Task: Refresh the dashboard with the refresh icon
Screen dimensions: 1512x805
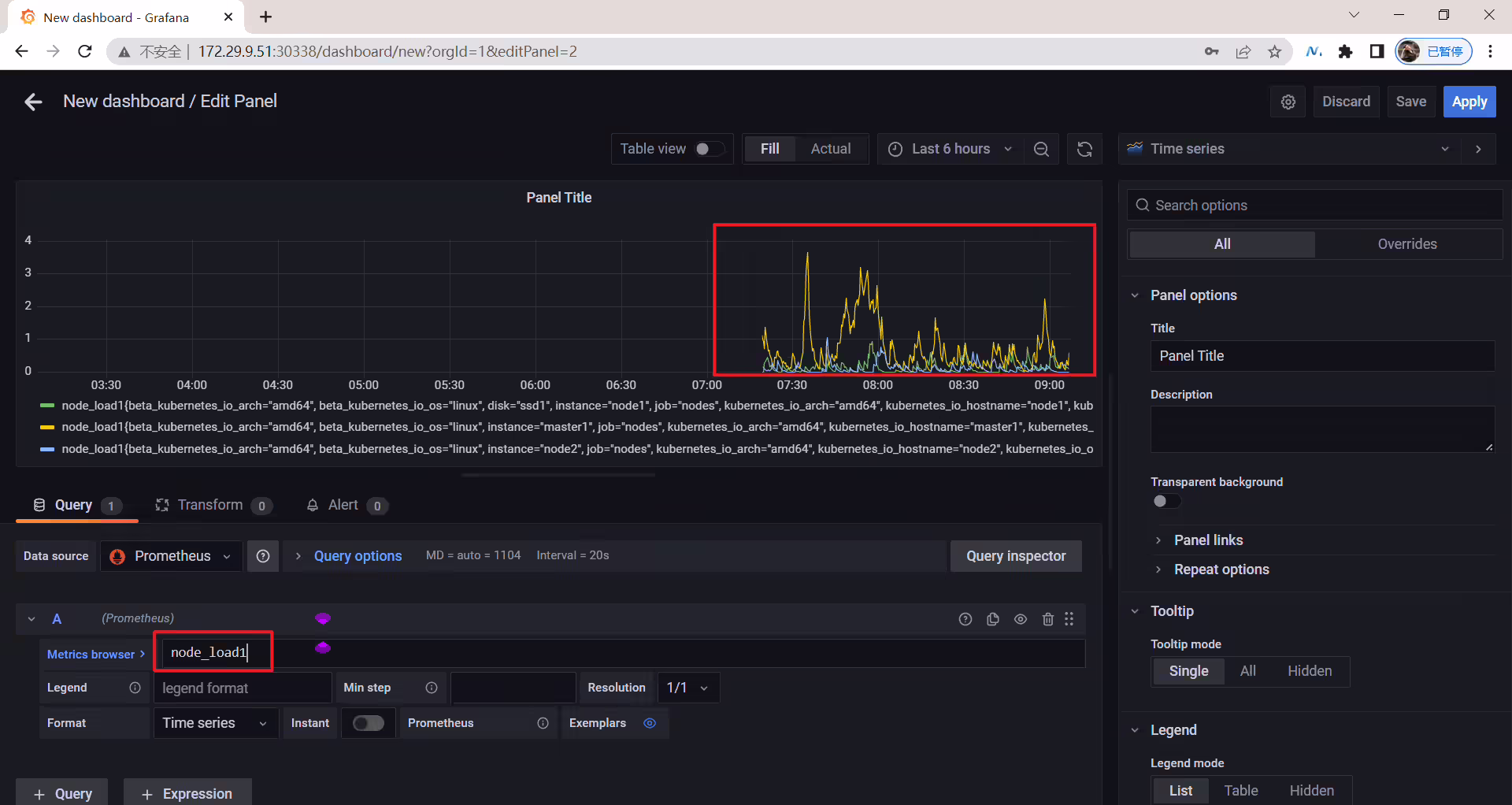Action: click(x=1084, y=149)
